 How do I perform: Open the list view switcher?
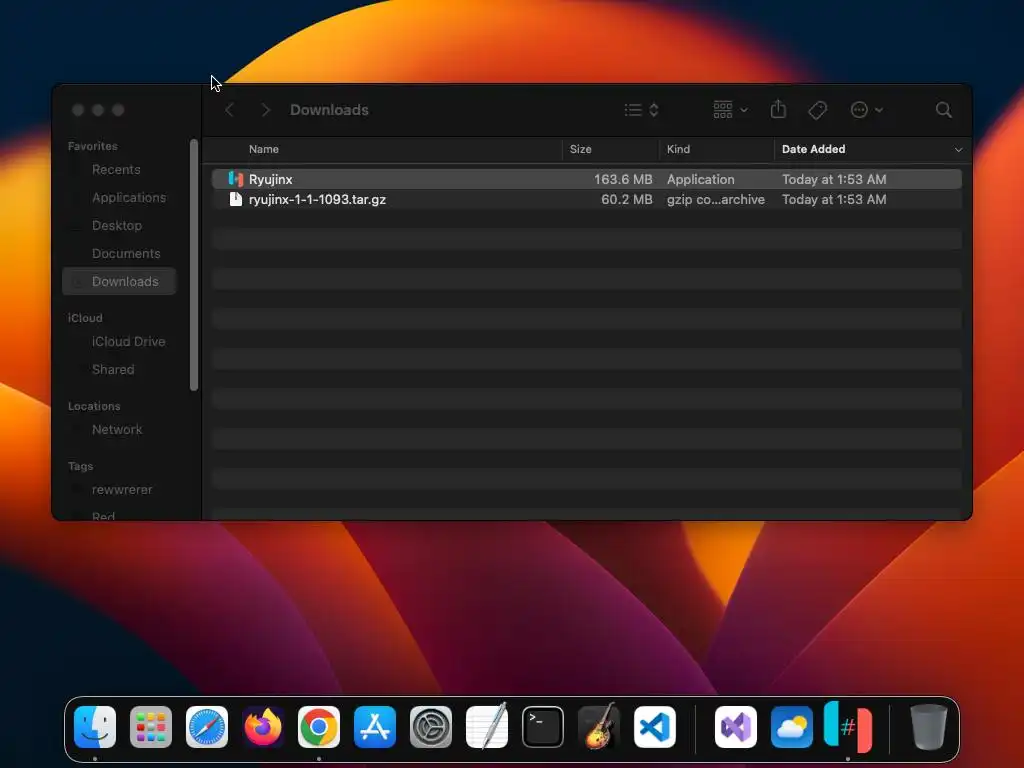tap(641, 110)
